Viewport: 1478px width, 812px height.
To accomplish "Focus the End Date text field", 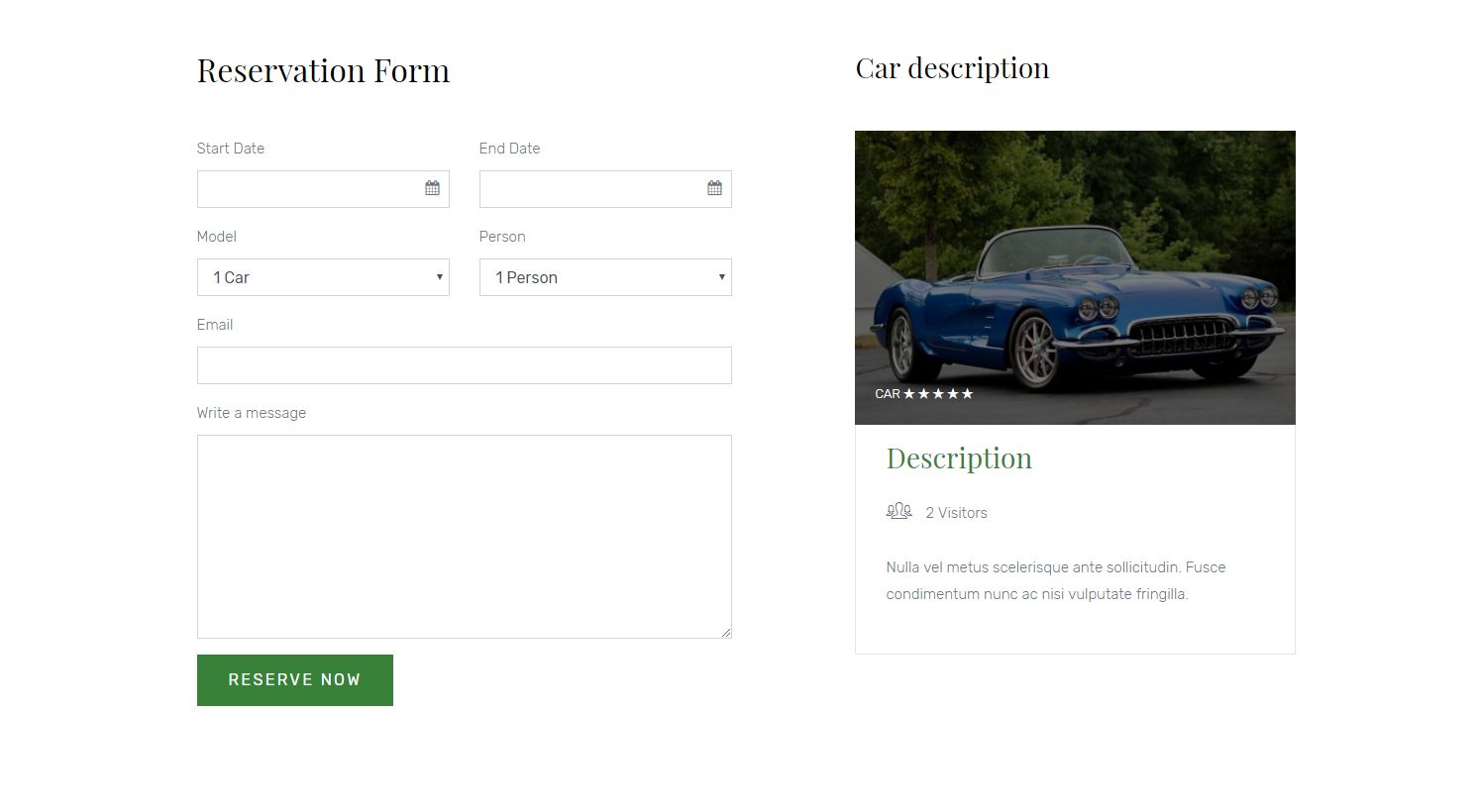I will pos(591,189).
